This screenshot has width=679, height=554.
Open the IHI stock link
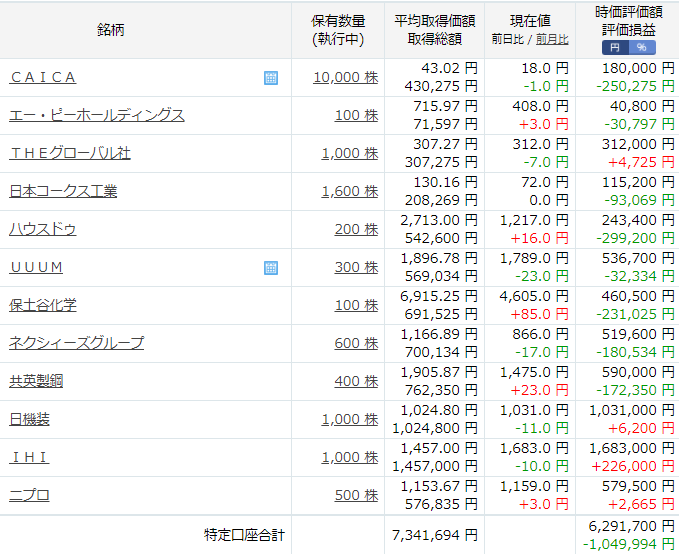tap(29, 457)
